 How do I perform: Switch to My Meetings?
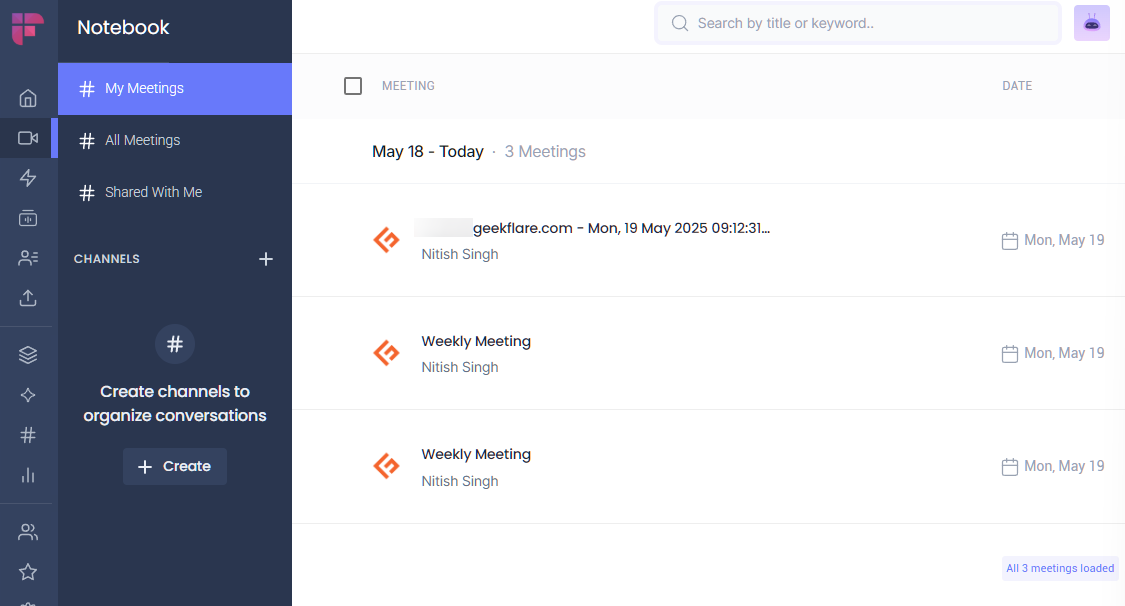pyautogui.click(x=175, y=88)
